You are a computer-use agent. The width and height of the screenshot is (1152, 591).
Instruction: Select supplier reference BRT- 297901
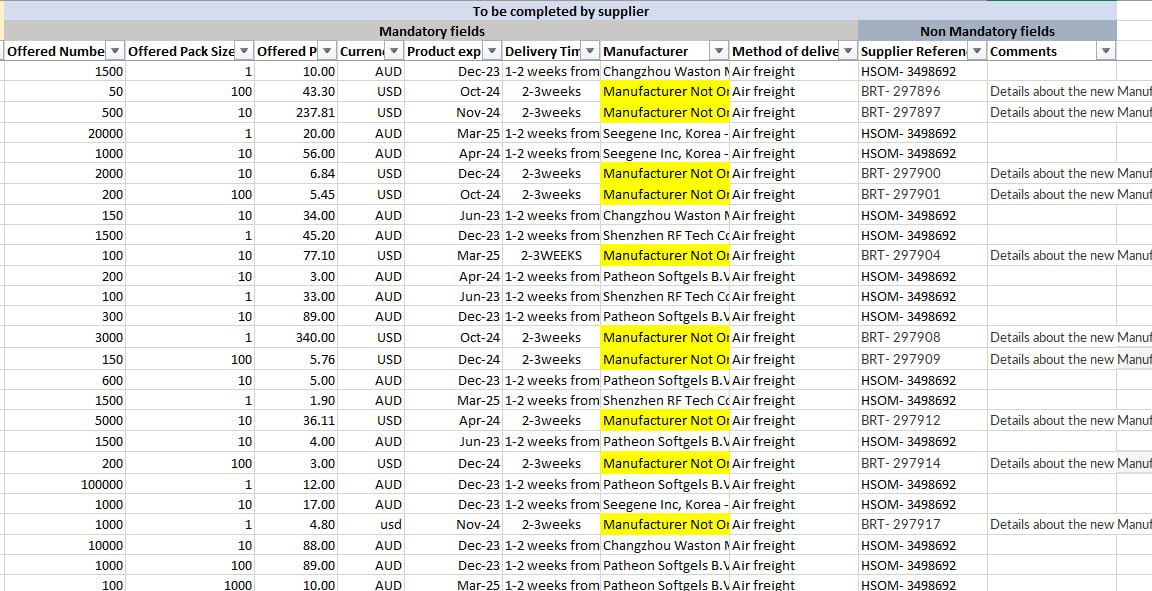922,195
